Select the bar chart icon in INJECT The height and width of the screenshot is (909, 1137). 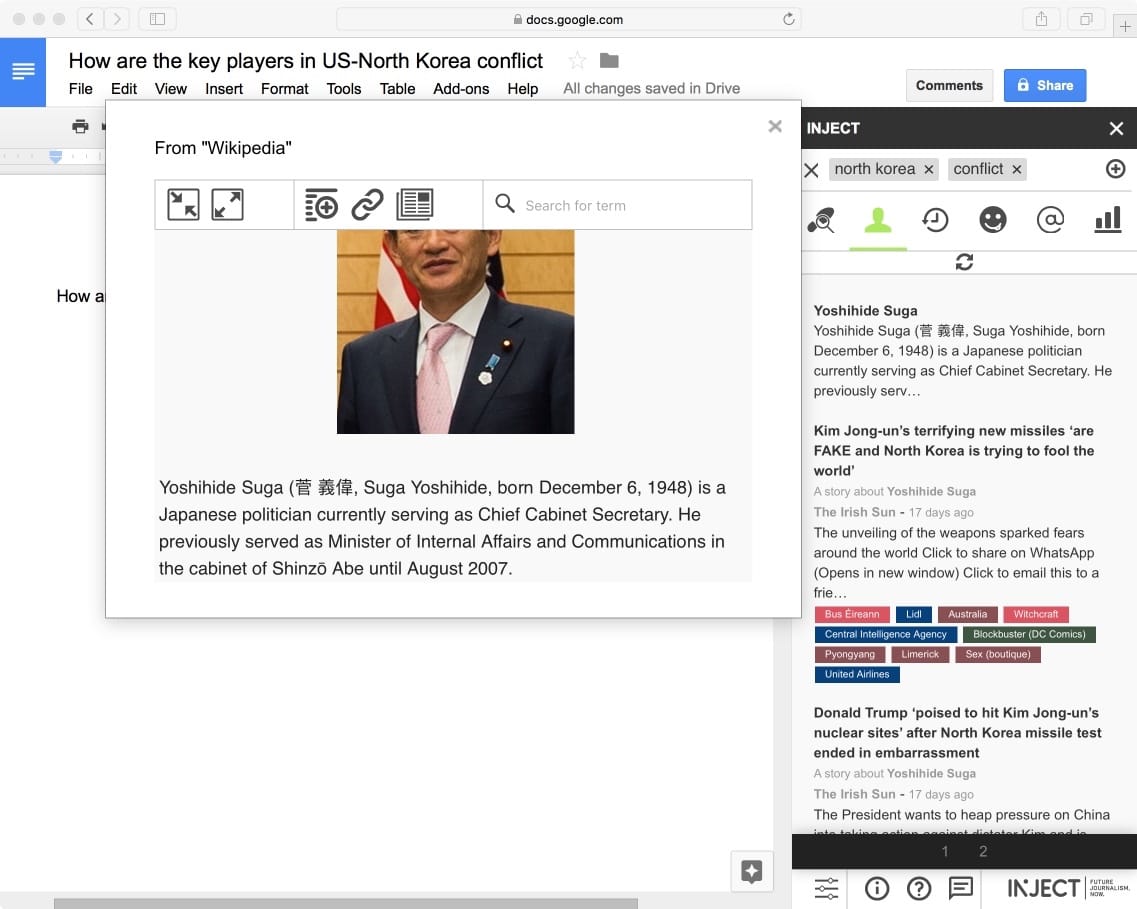1107,220
